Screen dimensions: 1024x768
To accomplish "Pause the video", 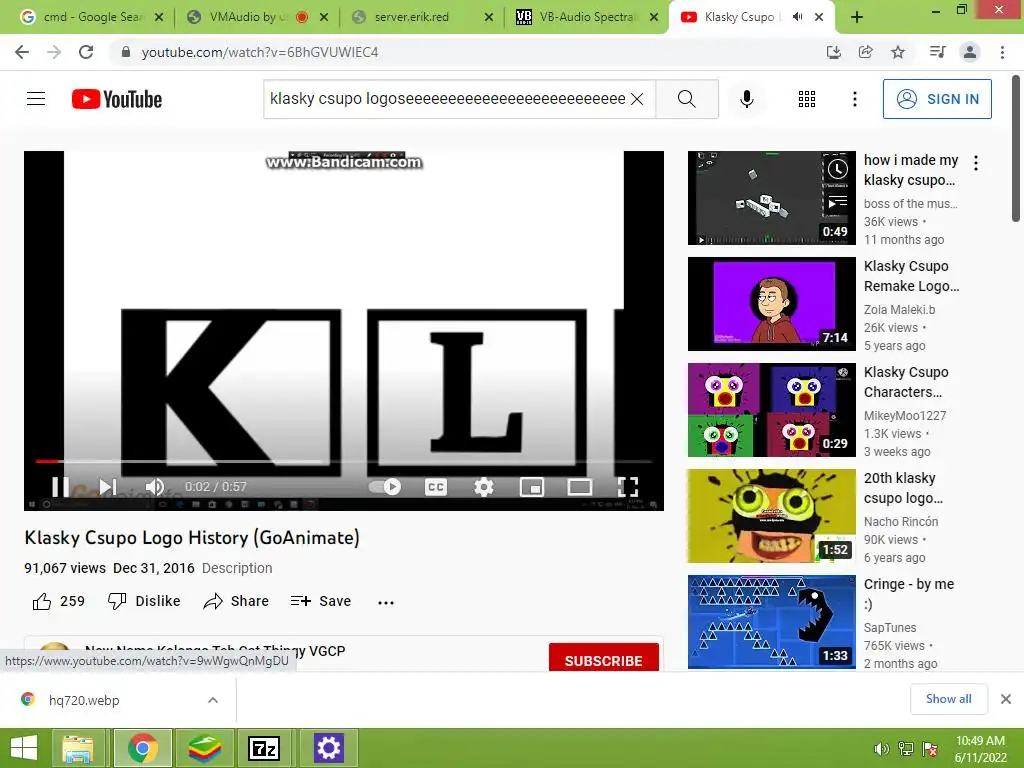I will tap(60, 487).
